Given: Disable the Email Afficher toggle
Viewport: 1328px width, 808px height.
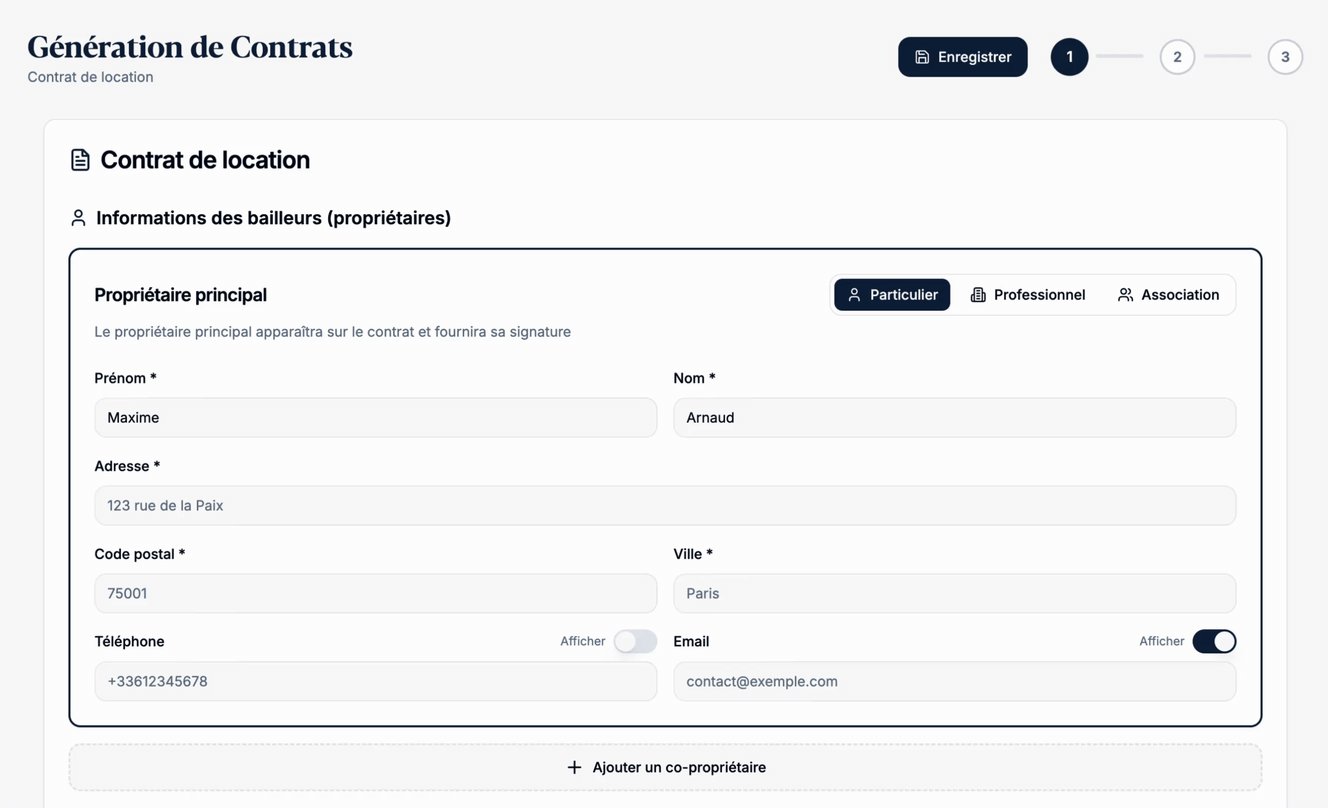Looking at the screenshot, I should 1214,641.
